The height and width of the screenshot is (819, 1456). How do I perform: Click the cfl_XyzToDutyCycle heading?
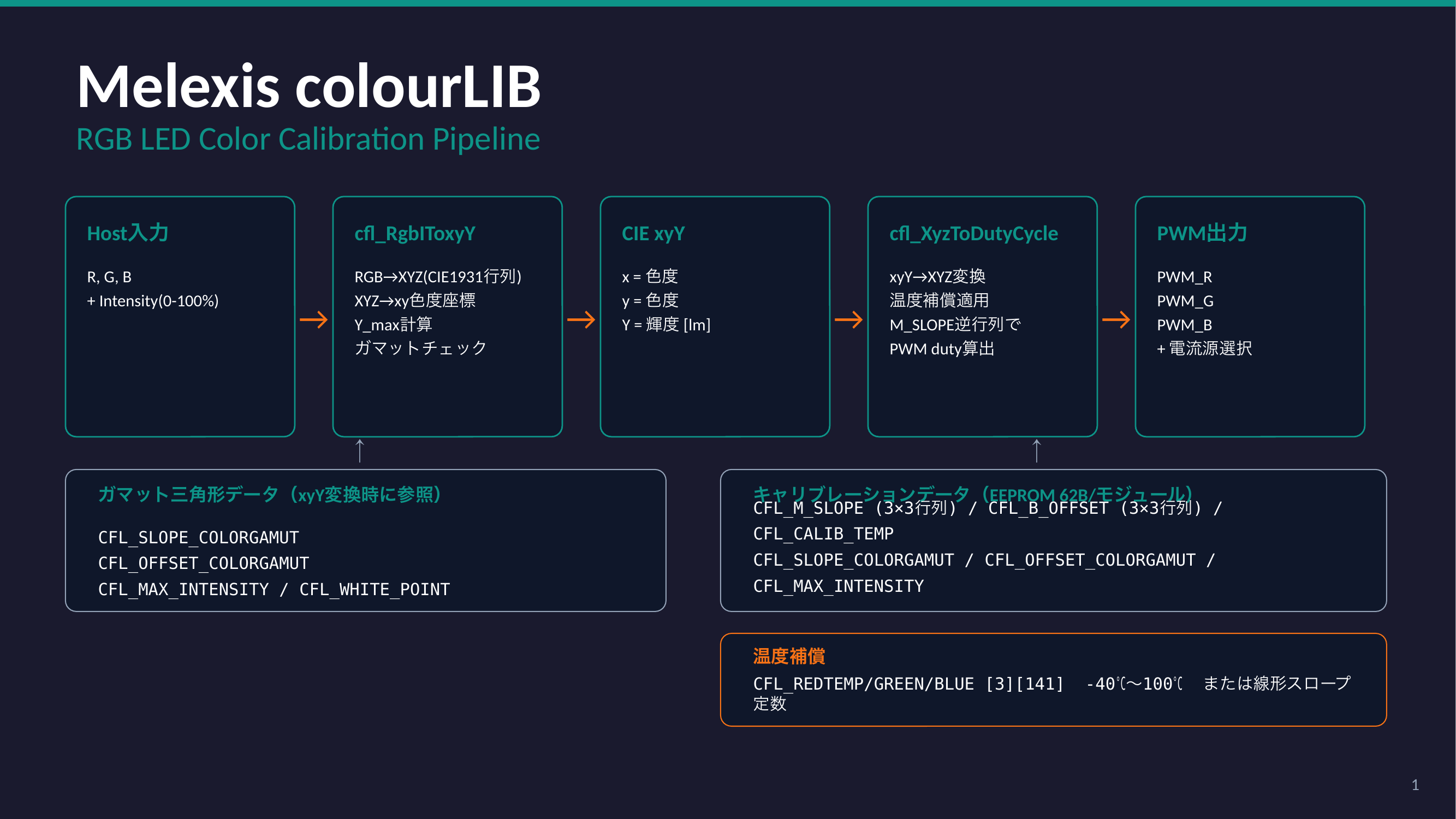(973, 234)
